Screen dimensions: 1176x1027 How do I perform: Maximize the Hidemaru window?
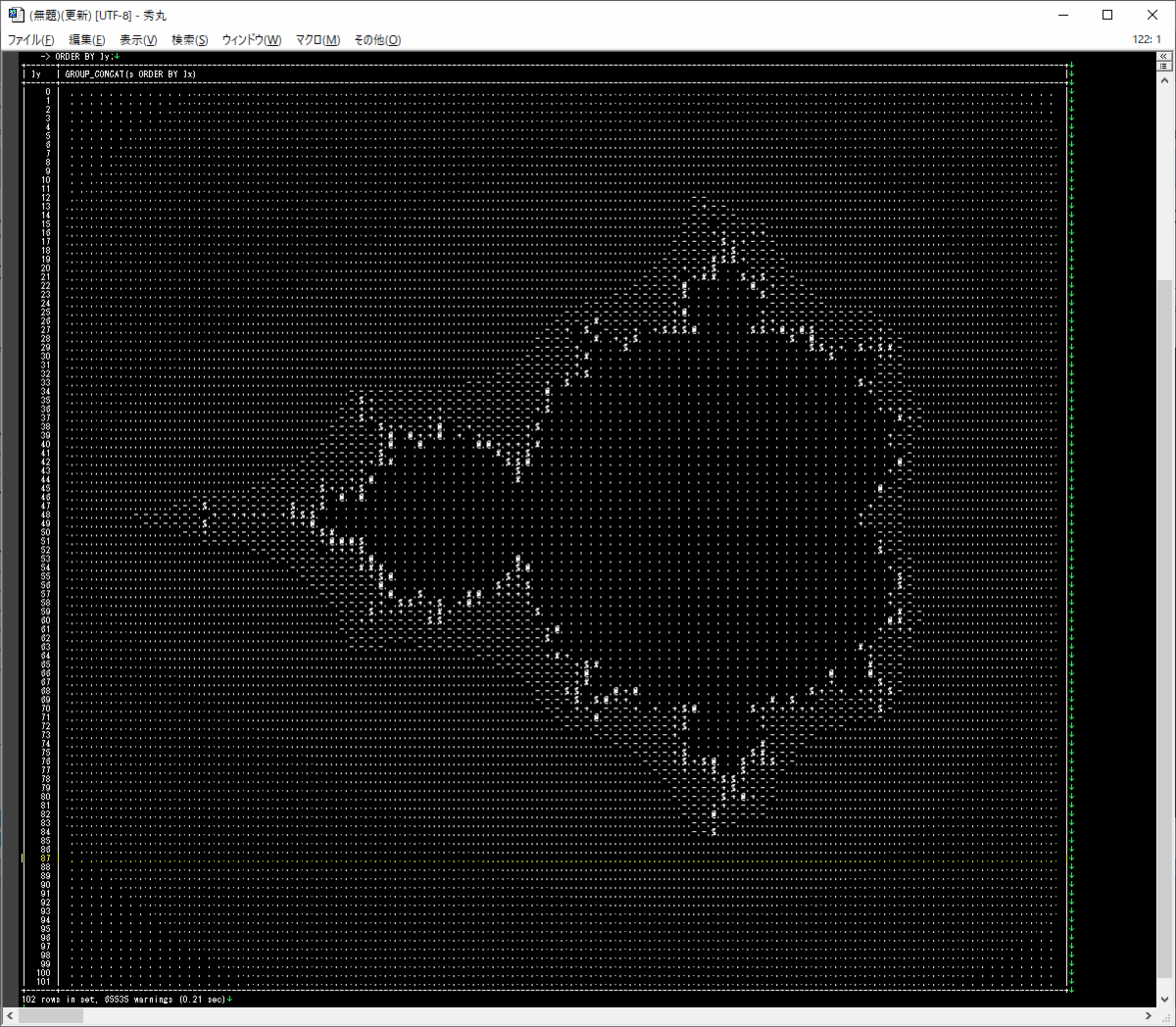coord(1107,15)
